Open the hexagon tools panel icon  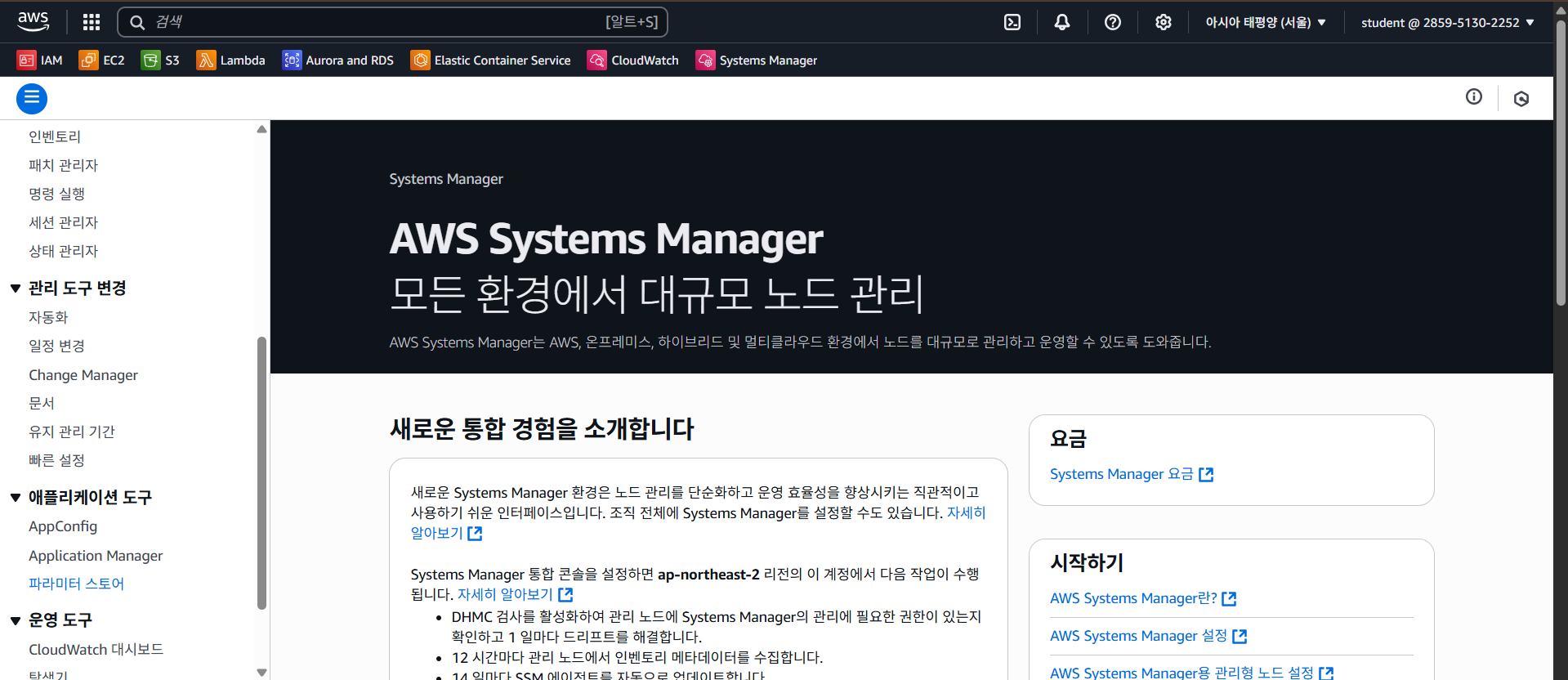[1521, 99]
